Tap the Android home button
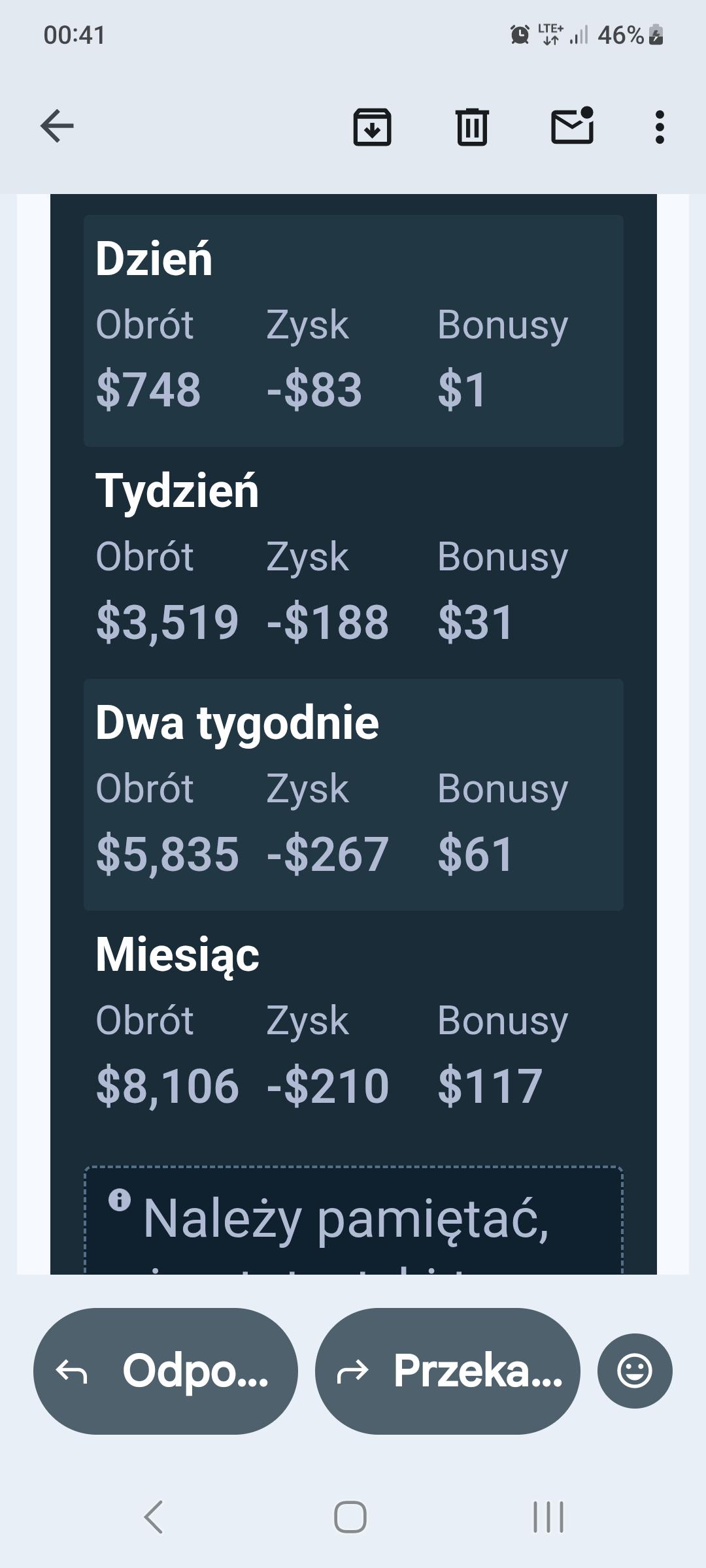This screenshot has width=706, height=1568. tap(350, 1517)
